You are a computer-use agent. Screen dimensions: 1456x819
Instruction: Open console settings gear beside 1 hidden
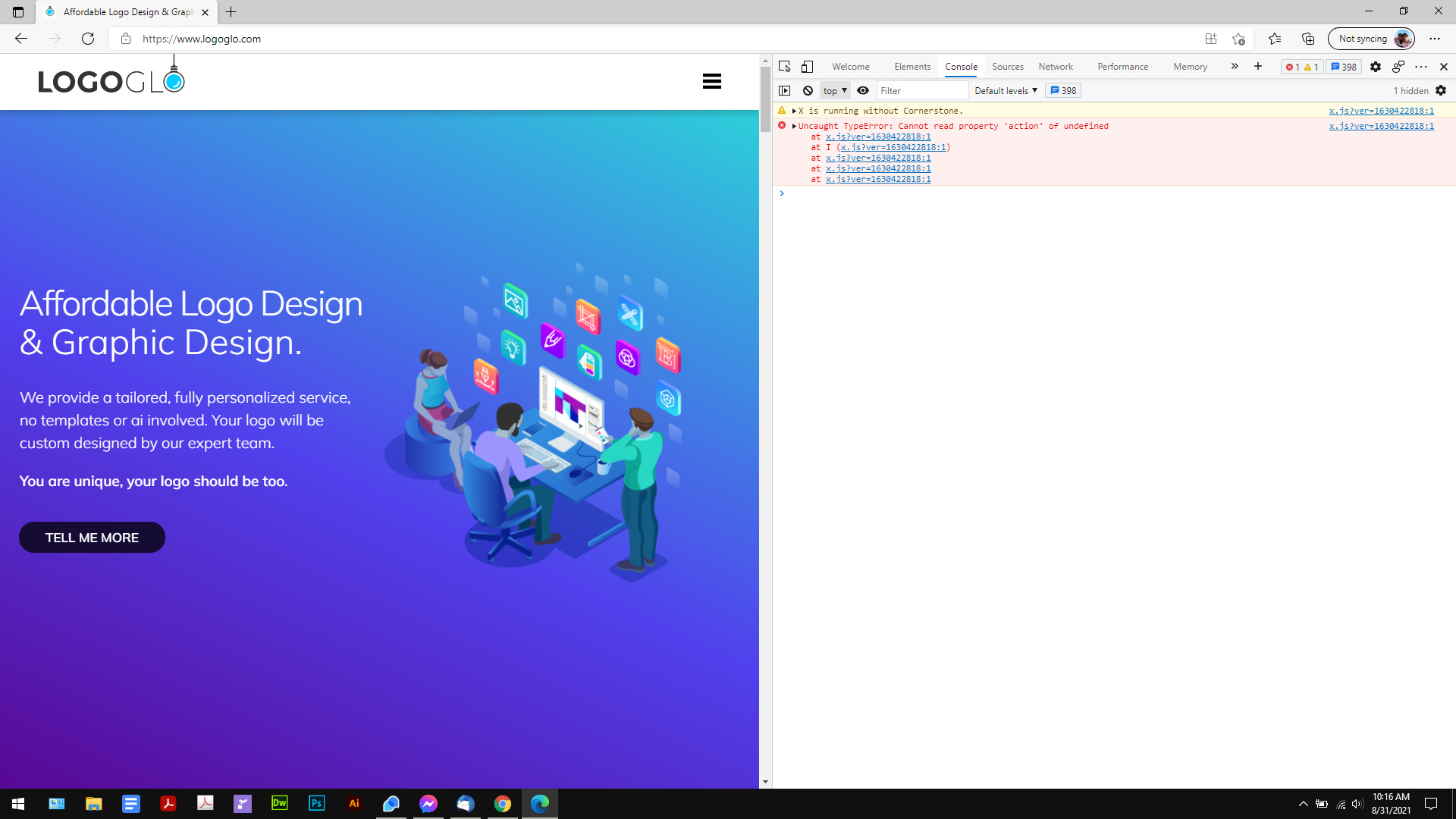[1441, 90]
